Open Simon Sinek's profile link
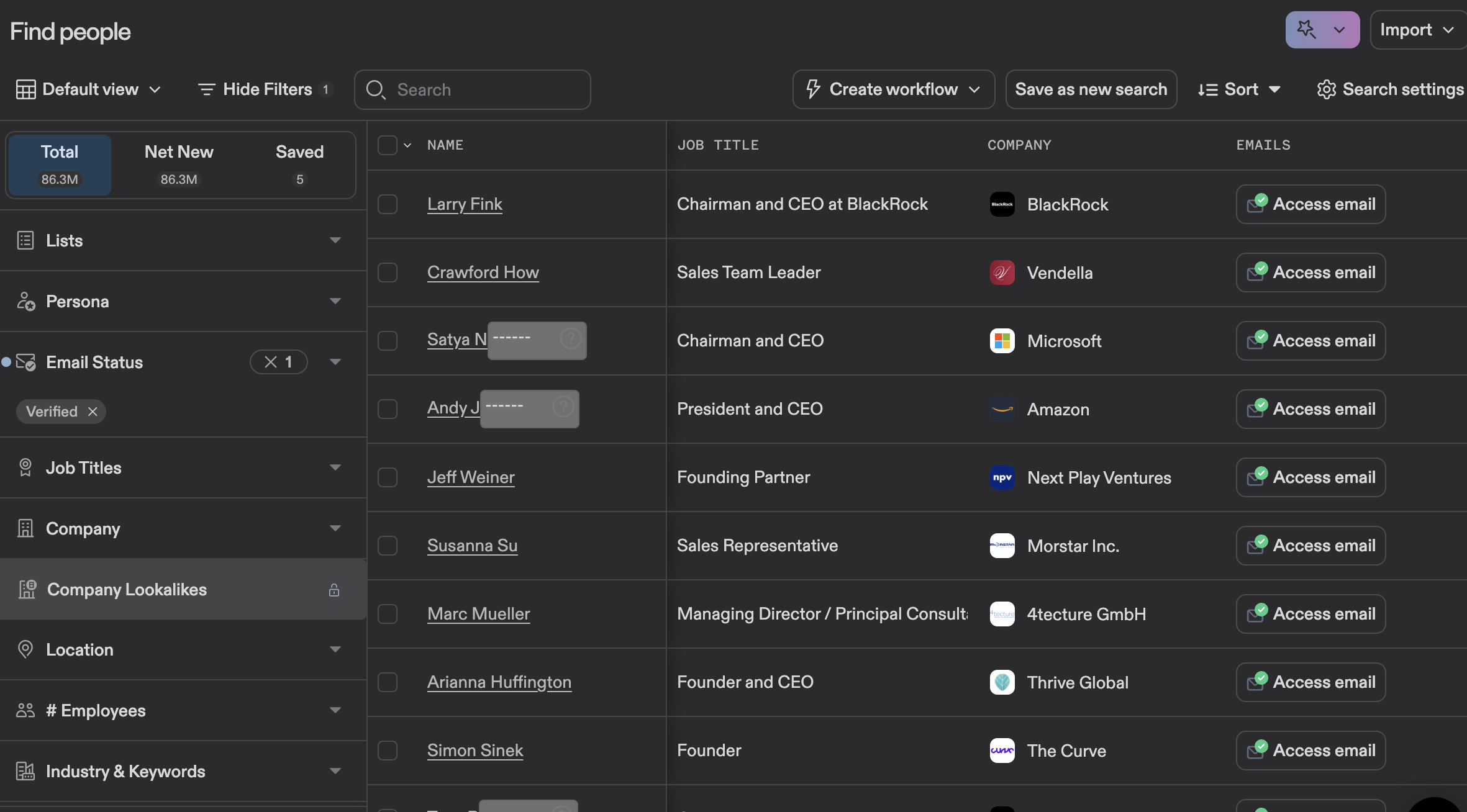 475,751
